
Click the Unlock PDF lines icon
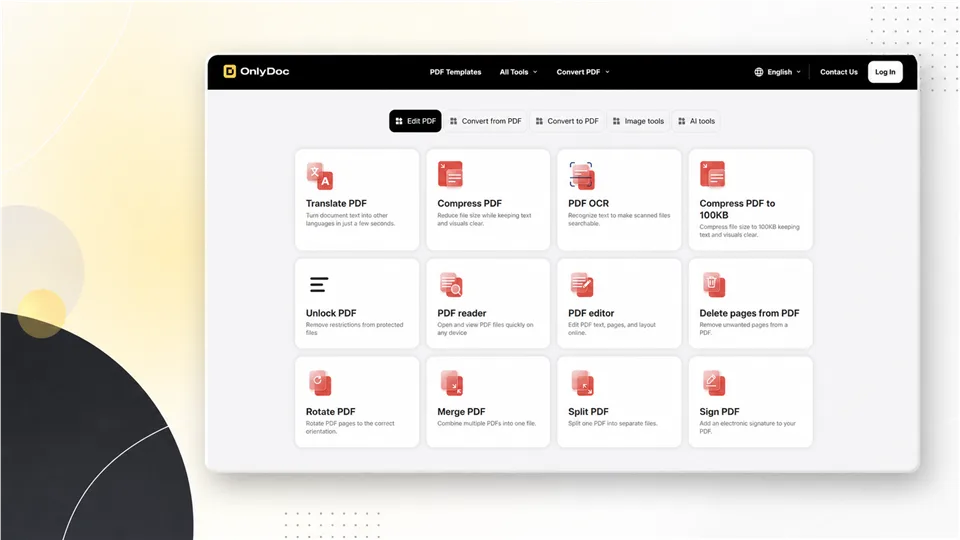(319, 285)
